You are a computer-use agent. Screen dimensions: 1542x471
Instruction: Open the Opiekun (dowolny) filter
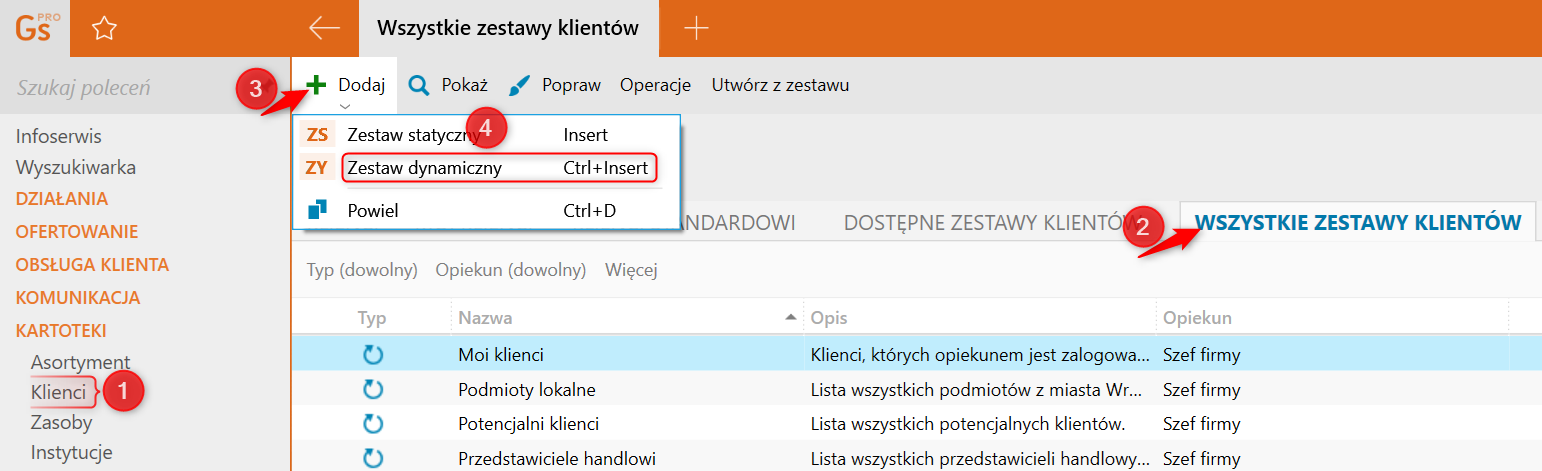click(x=510, y=270)
